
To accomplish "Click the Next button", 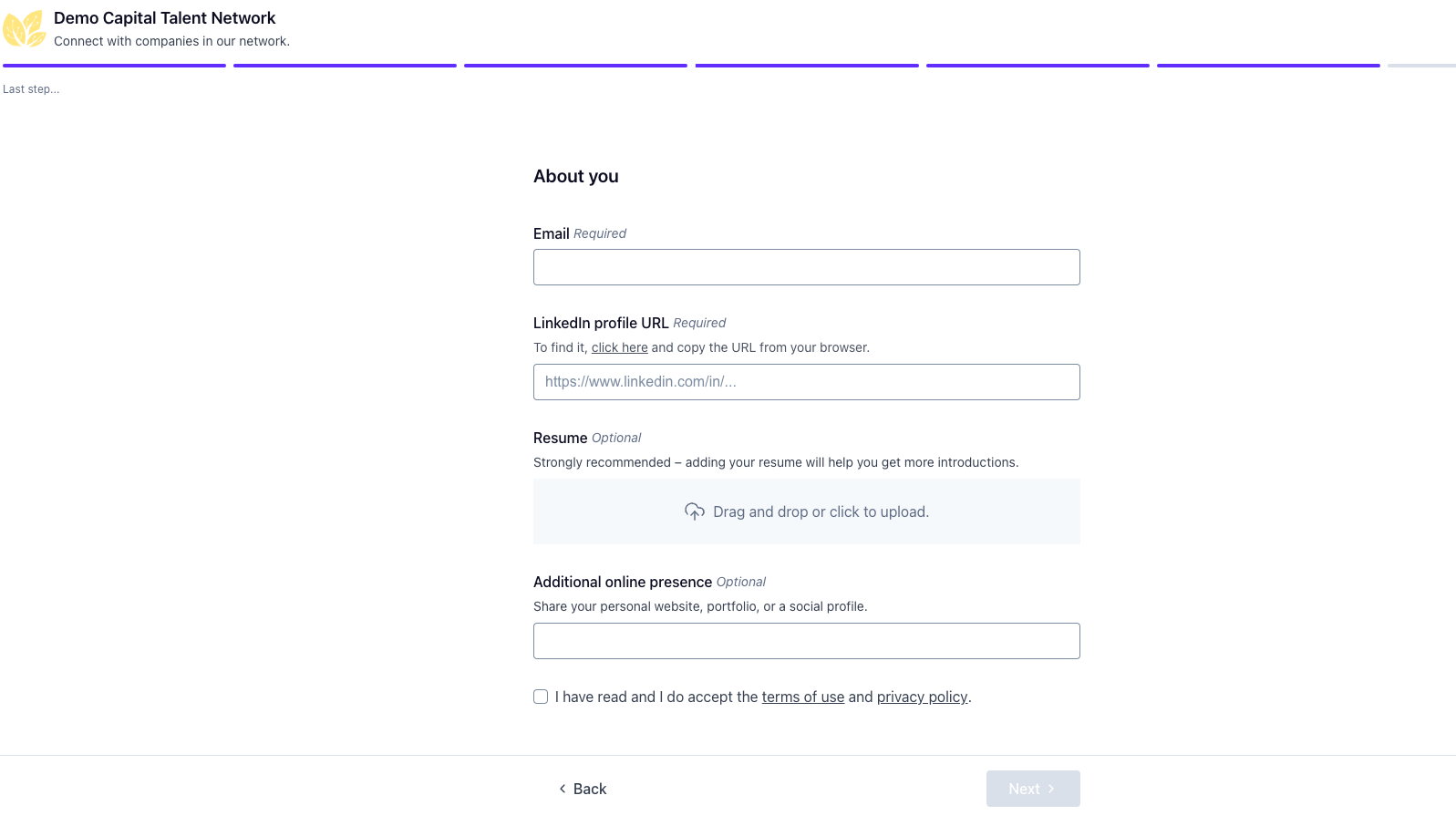I will click(1033, 789).
